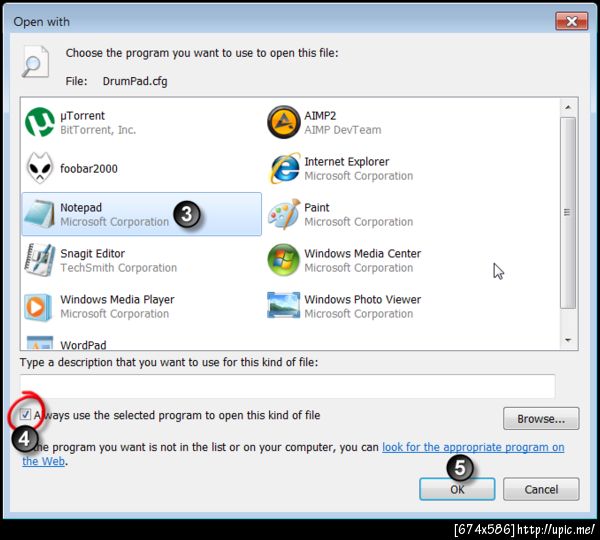The width and height of the screenshot is (600, 540).
Task: Select 'Windows Photo Viewer' label text
Action: click(362, 299)
